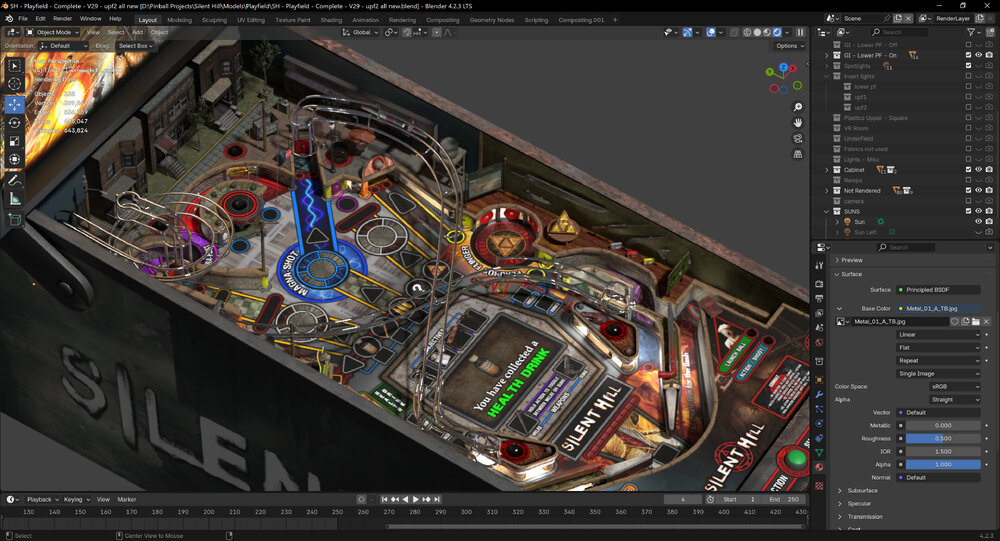1000x541 pixels.
Task: Hide Not Rendered collection in viewport
Action: [x=978, y=191]
